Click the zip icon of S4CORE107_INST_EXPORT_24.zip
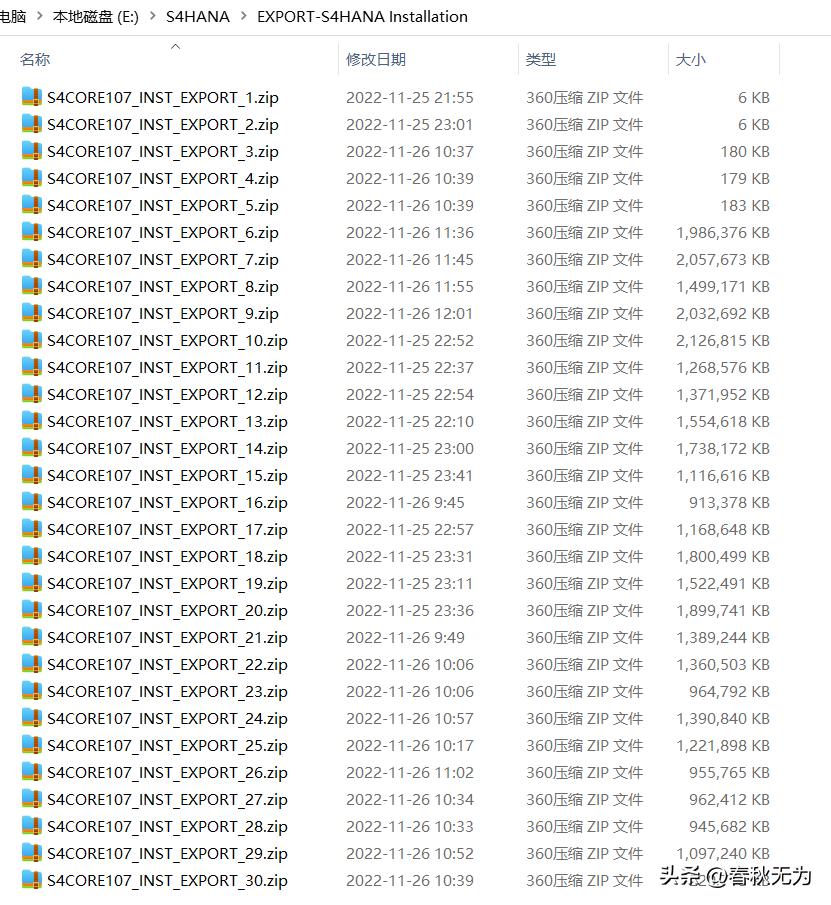 coord(32,719)
